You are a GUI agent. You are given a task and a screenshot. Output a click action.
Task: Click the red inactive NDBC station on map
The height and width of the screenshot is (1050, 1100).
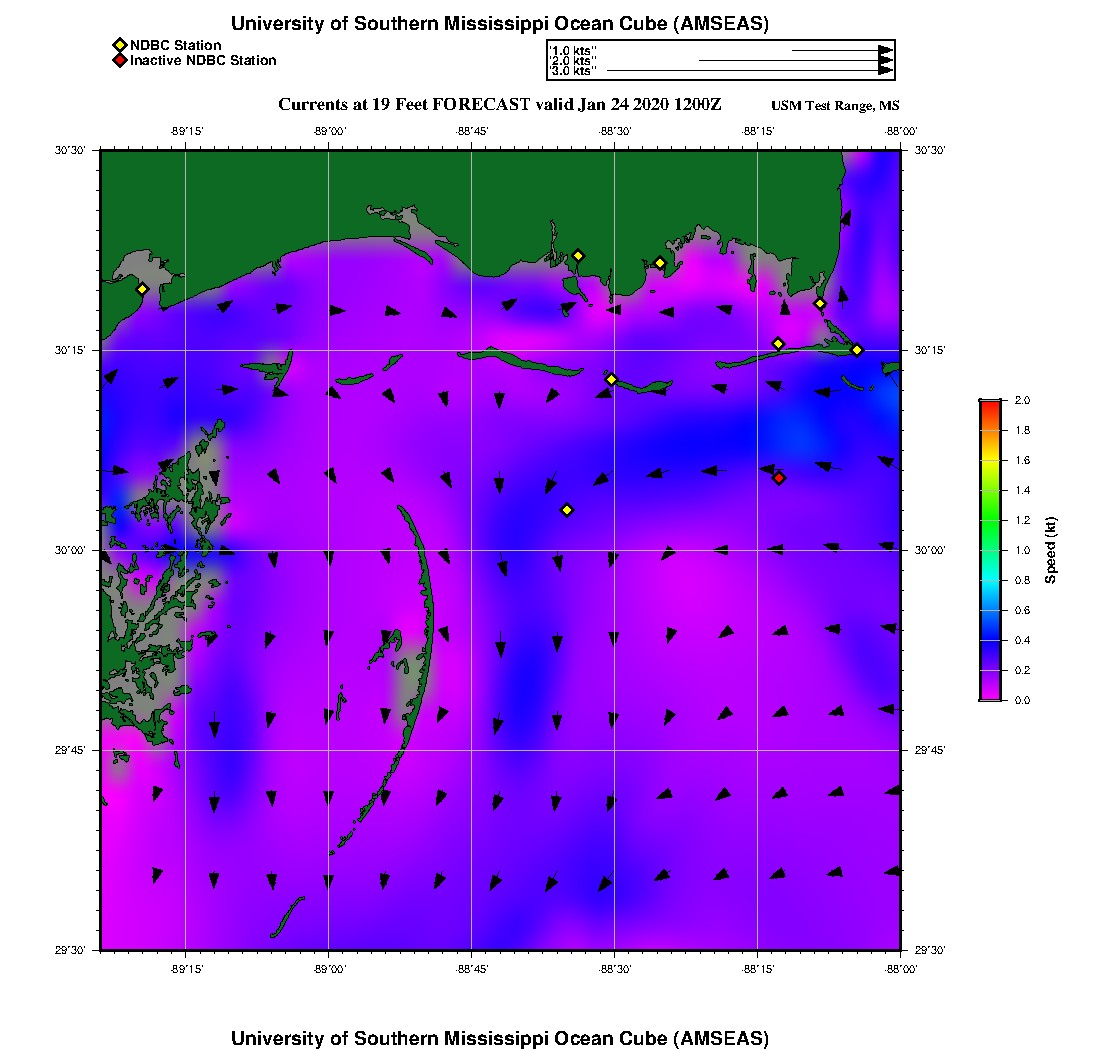pos(779,478)
